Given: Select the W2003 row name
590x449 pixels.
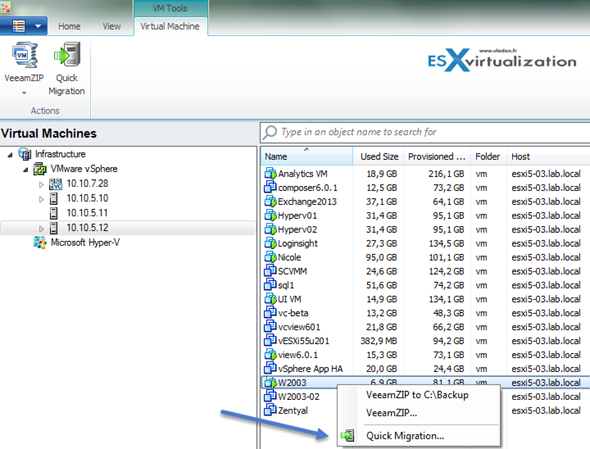Looking at the screenshot, I should coord(292,383).
